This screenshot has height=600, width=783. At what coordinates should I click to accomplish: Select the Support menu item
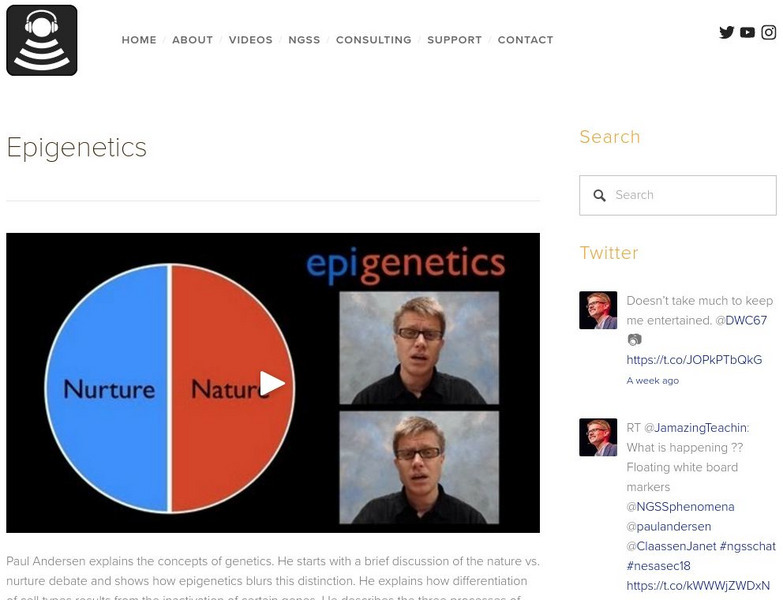[x=454, y=40]
